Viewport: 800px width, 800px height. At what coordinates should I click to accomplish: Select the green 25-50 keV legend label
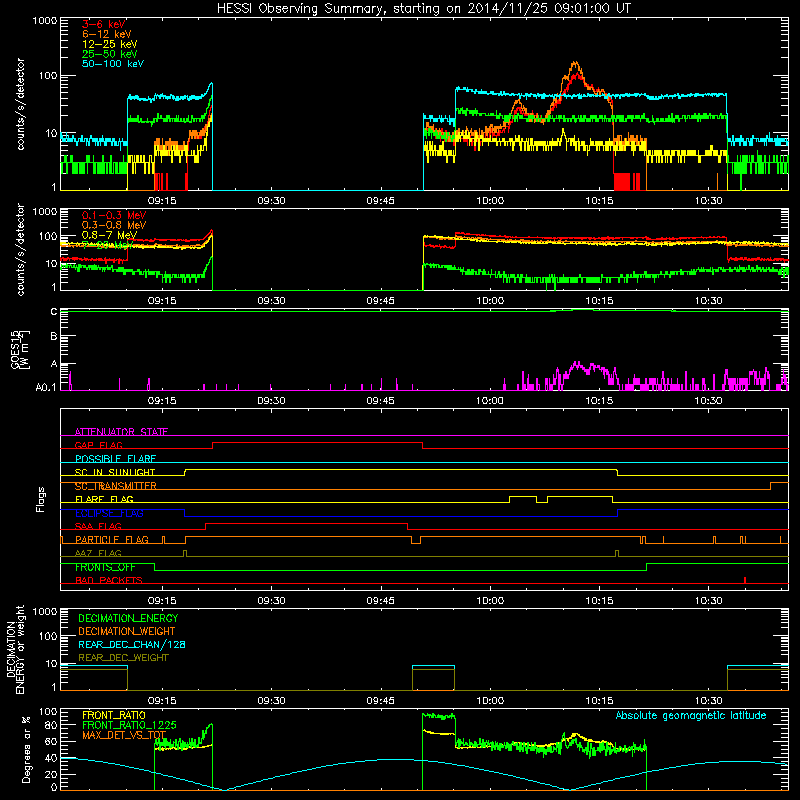coord(109,54)
